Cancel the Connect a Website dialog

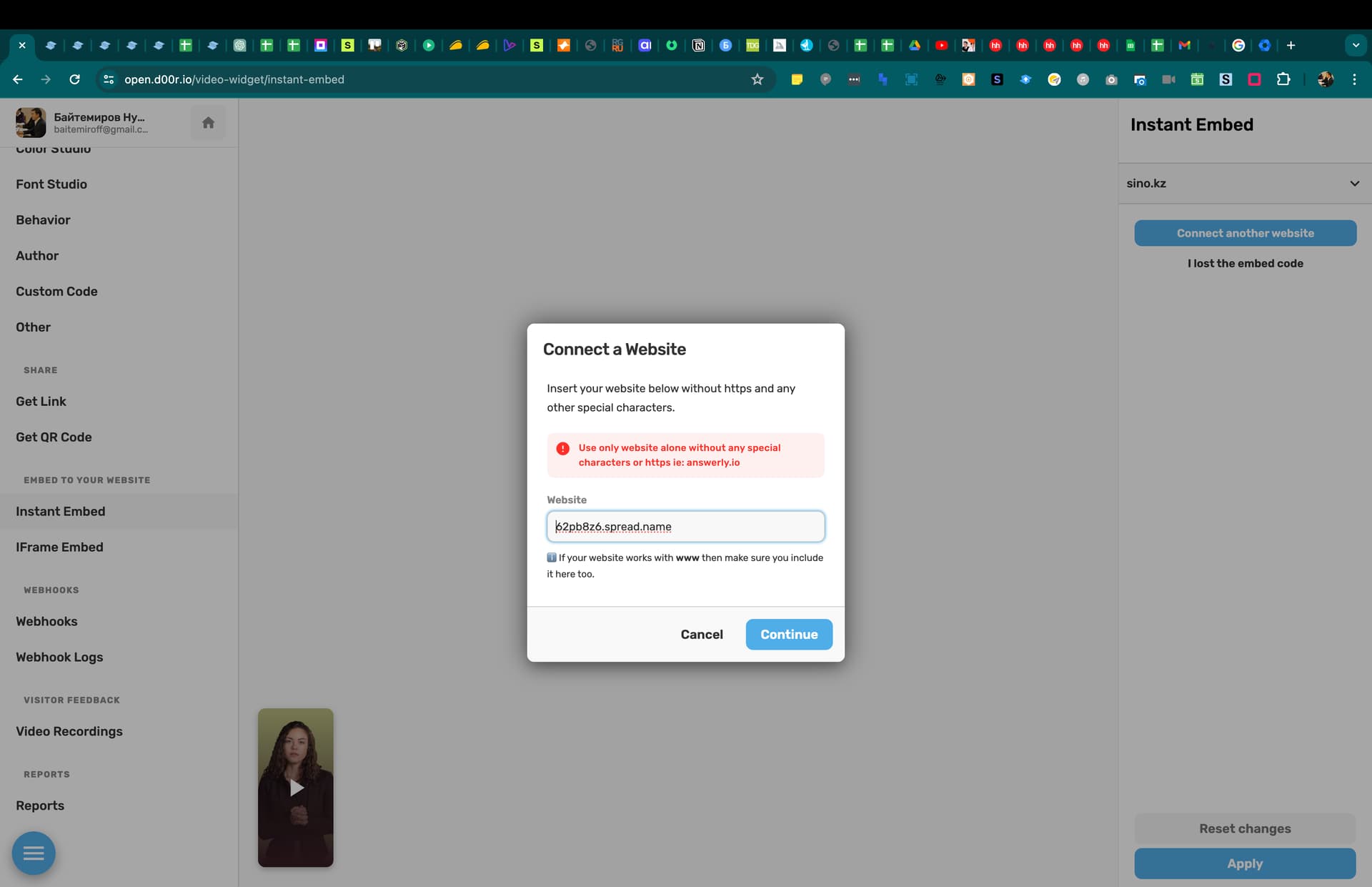click(701, 635)
